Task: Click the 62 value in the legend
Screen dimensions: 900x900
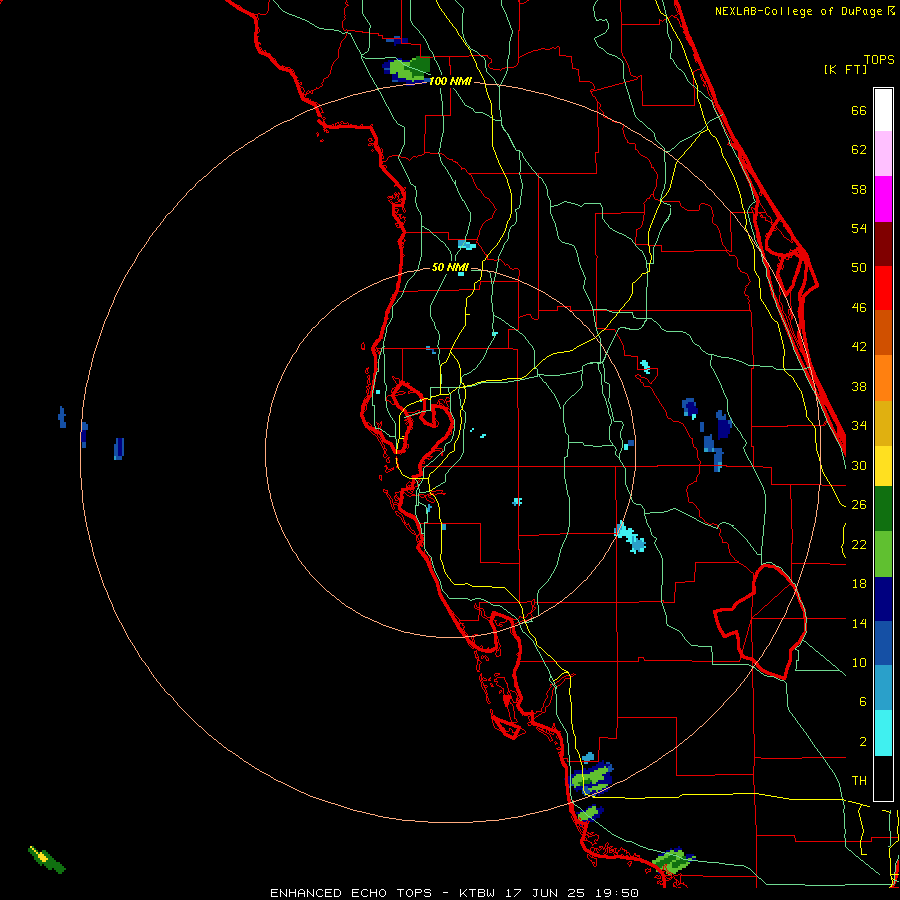Action: 859,150
